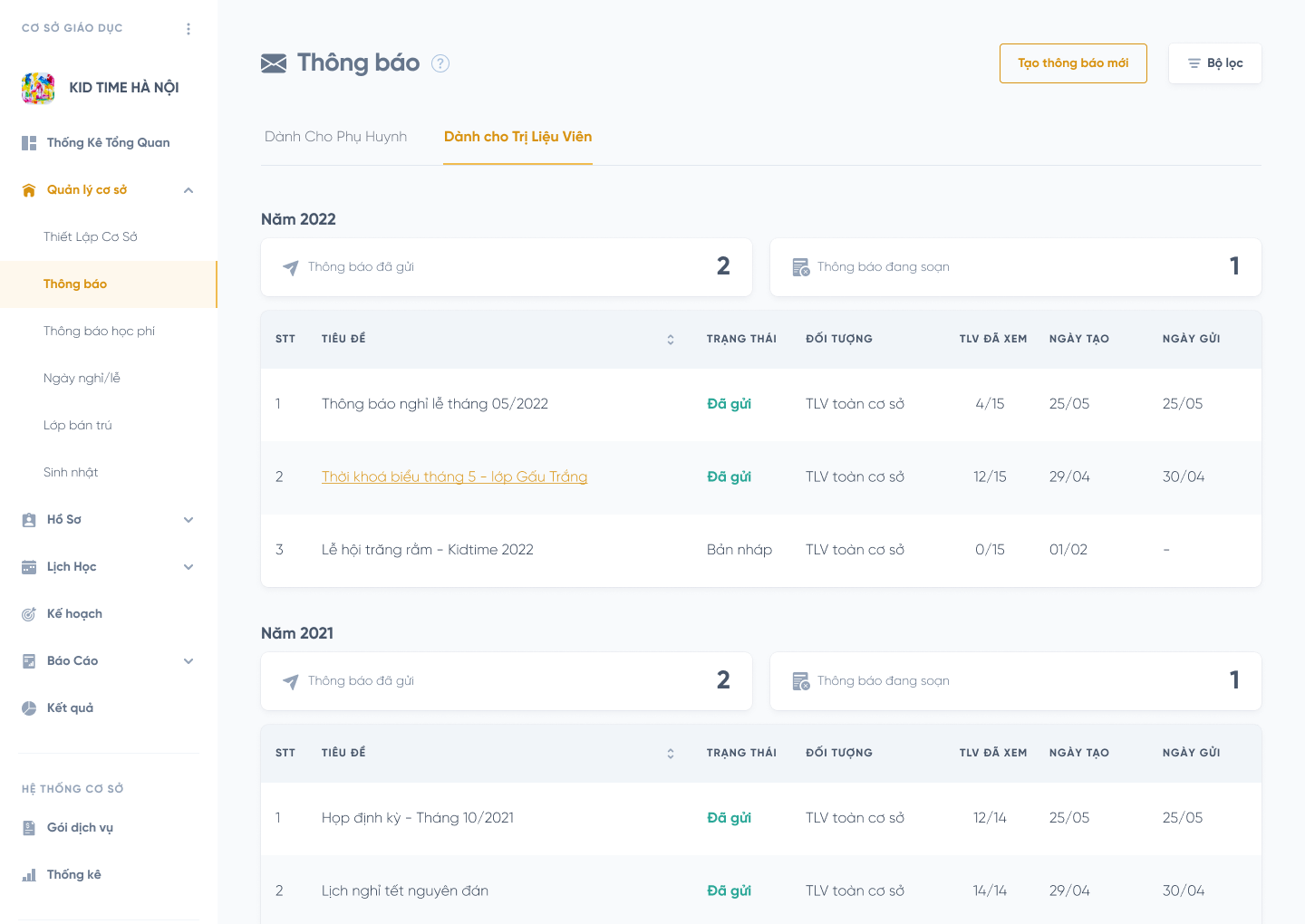
Task: Expand the Lịch Học menu
Action: point(188,567)
